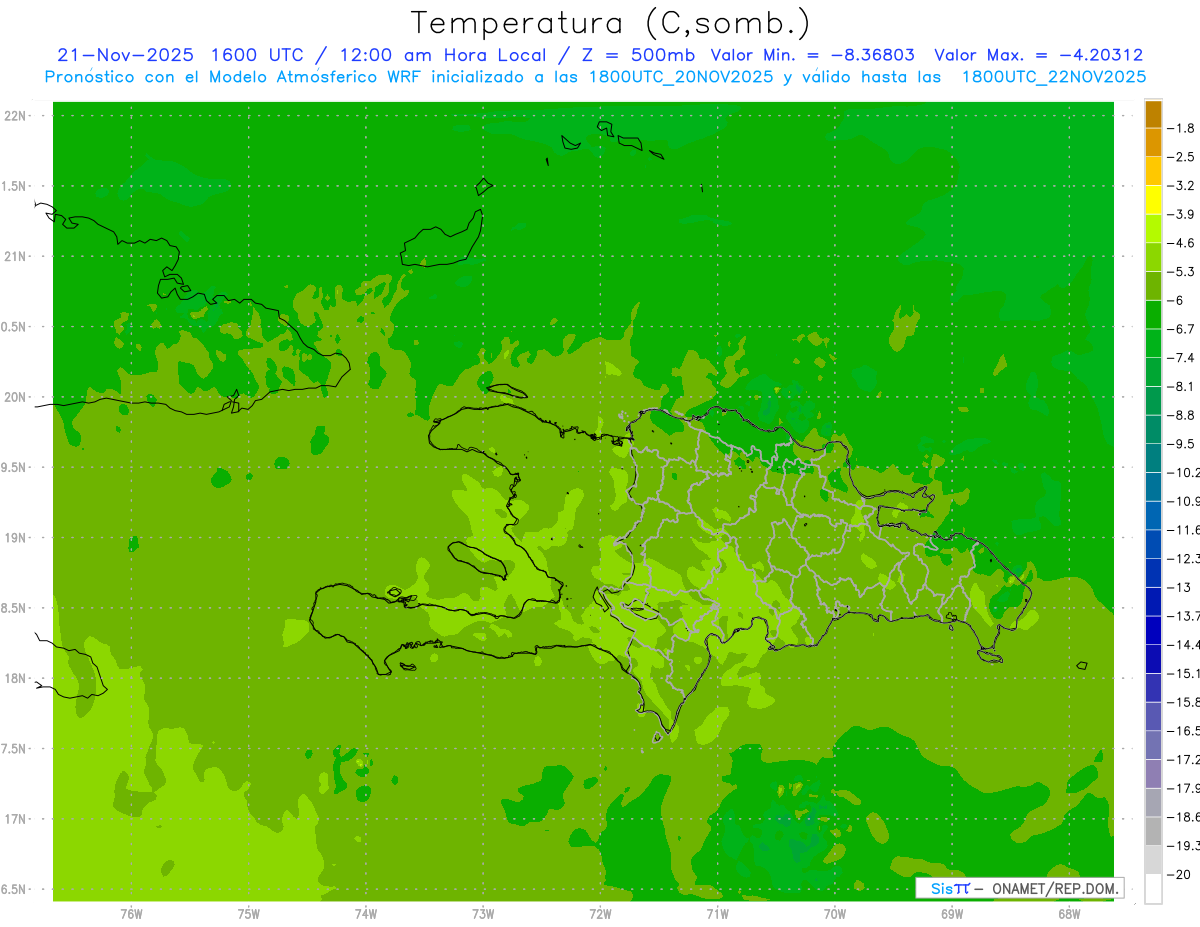Click the '72W' longitude axis label
This screenshot has width=1200, height=927.
600,913
